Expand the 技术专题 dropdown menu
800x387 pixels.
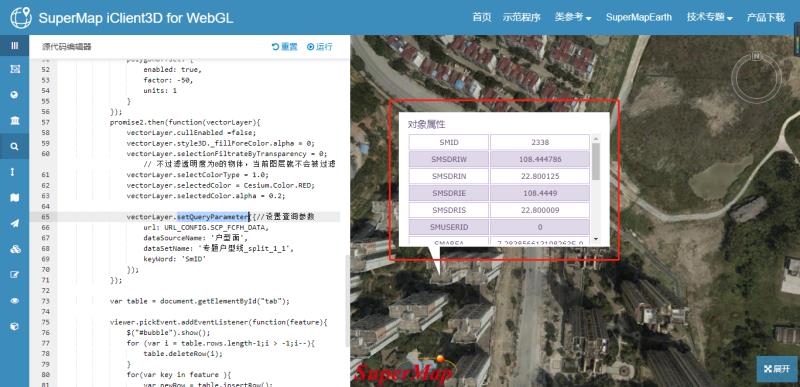[709, 17]
